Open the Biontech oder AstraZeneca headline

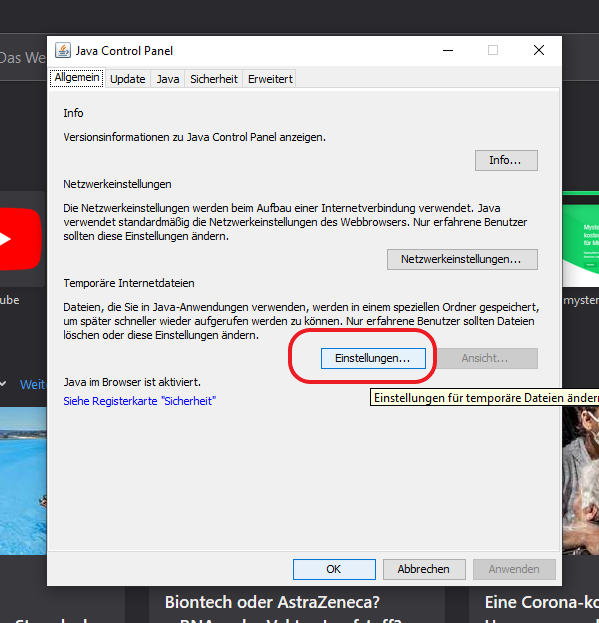(272, 602)
